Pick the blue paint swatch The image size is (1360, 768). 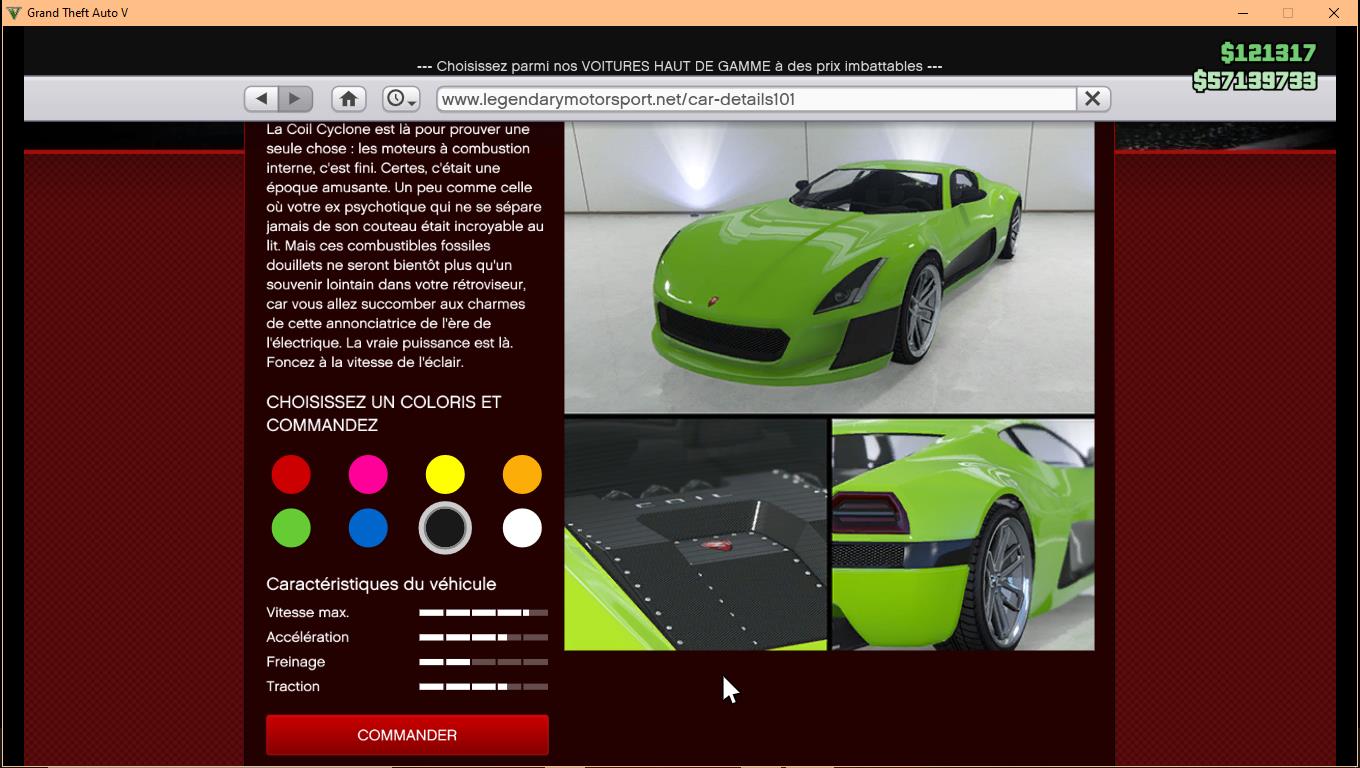(x=368, y=528)
